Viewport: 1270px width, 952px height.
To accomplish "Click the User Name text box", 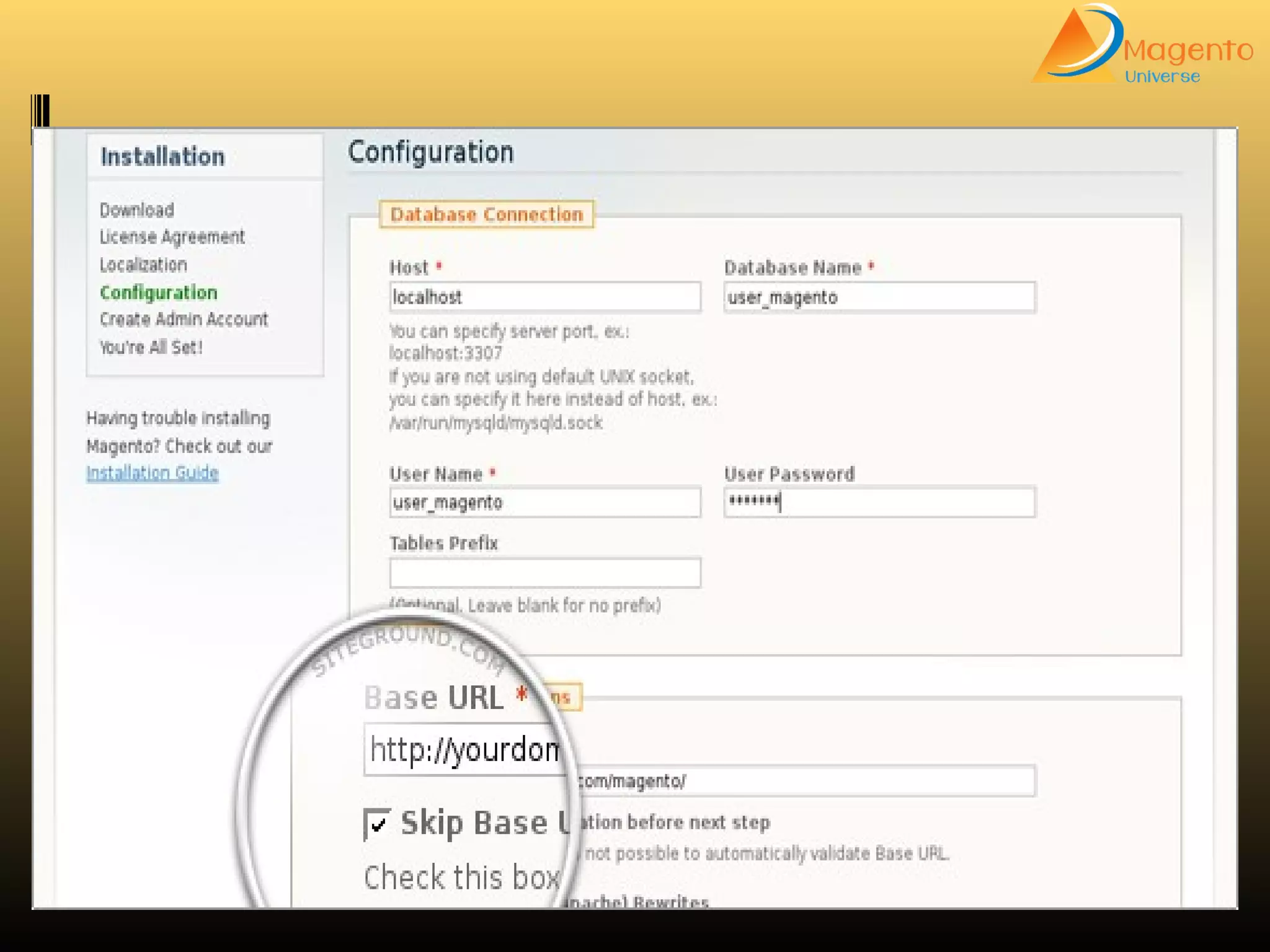I will click(545, 502).
